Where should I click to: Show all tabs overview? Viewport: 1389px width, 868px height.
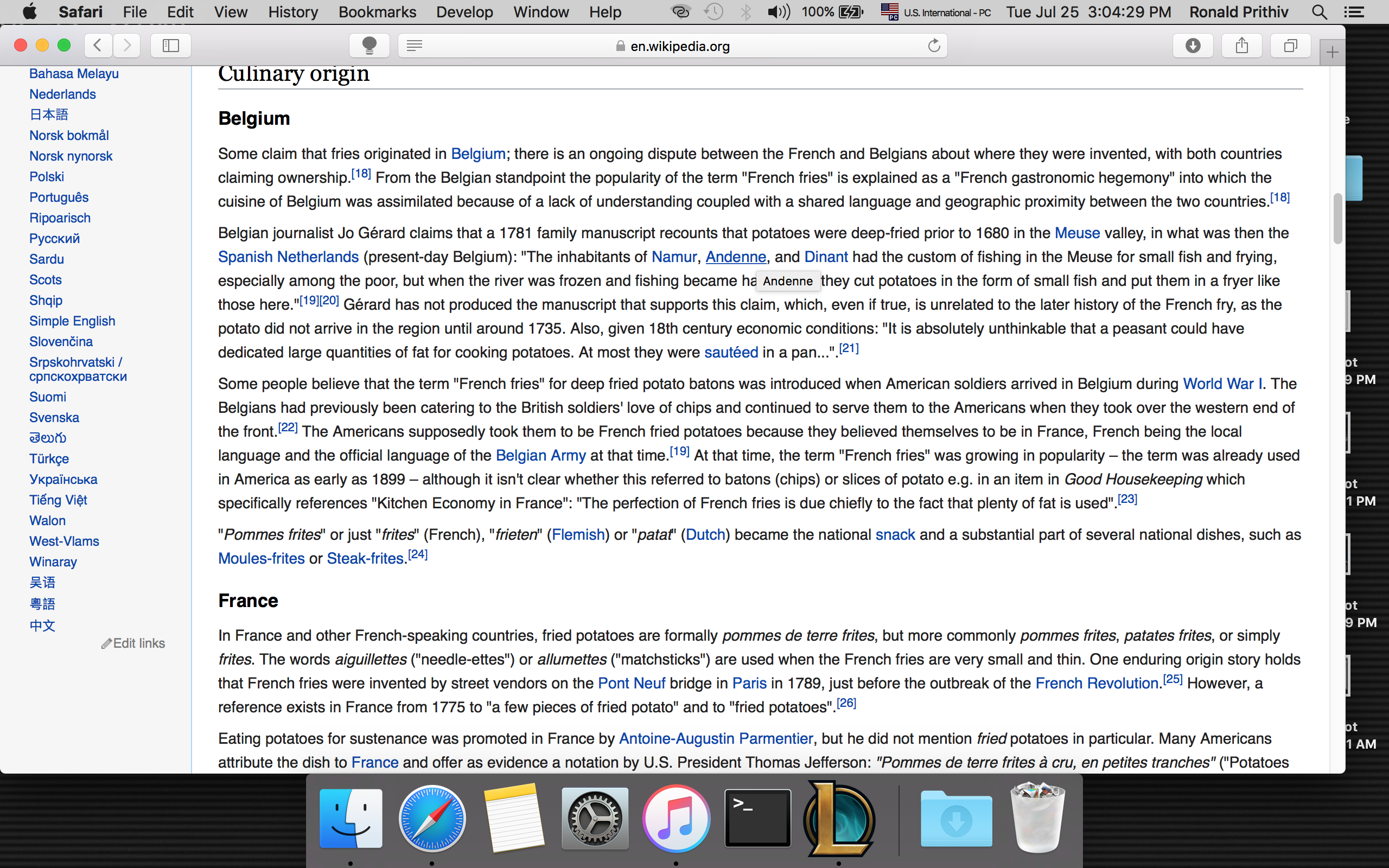click(x=1290, y=46)
